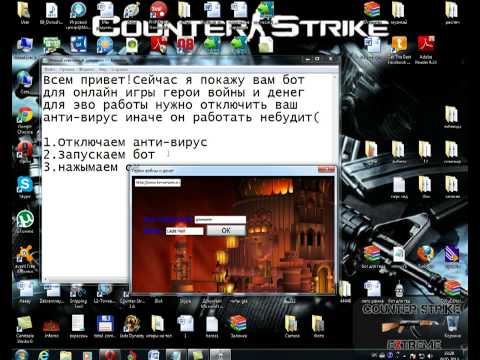This screenshot has height=360, width=480.
Task: Click the Notepad text line '2.Запускаем бот'
Action: pyautogui.click(x=99, y=155)
